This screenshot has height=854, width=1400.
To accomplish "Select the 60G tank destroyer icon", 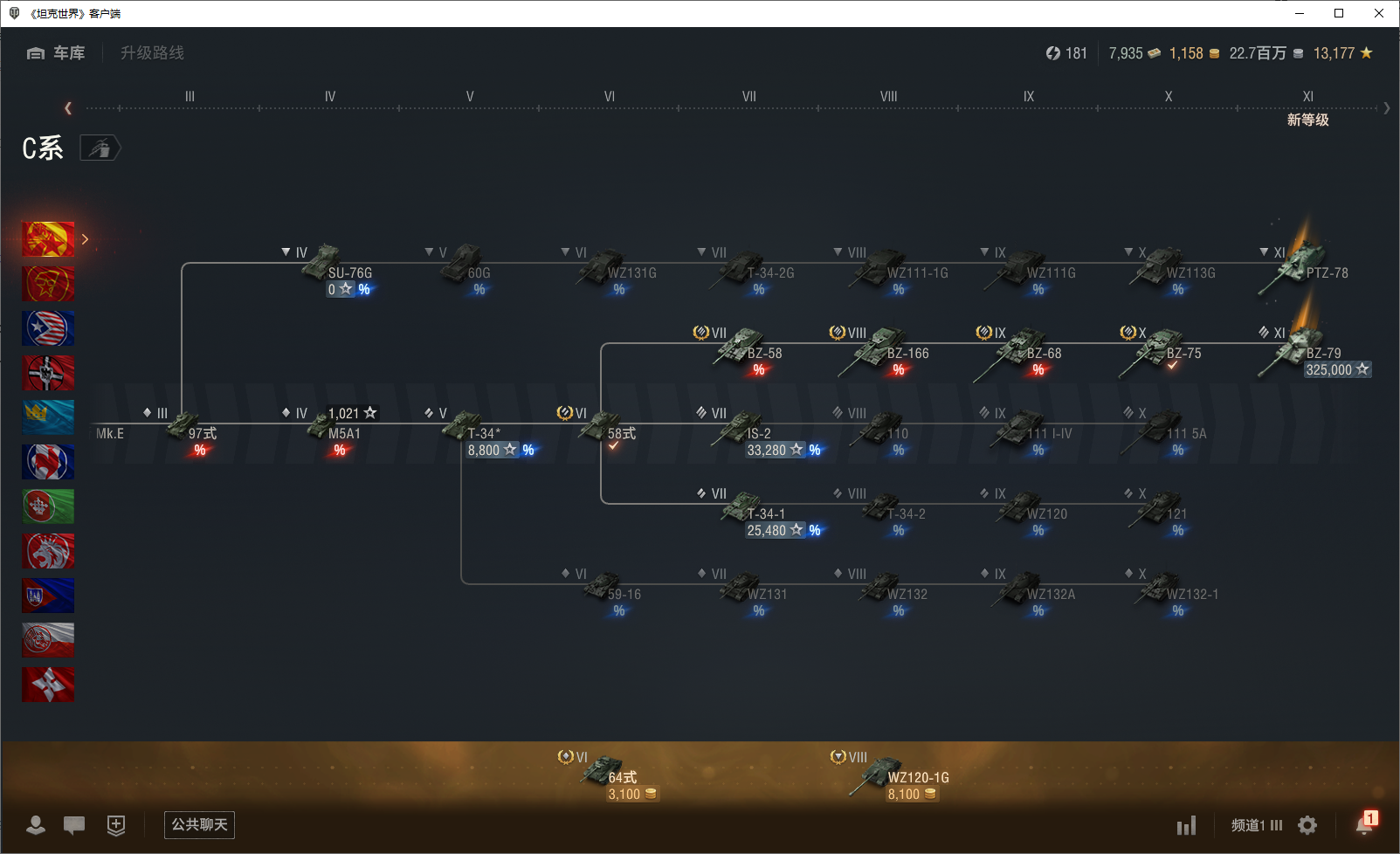I will click(460, 263).
